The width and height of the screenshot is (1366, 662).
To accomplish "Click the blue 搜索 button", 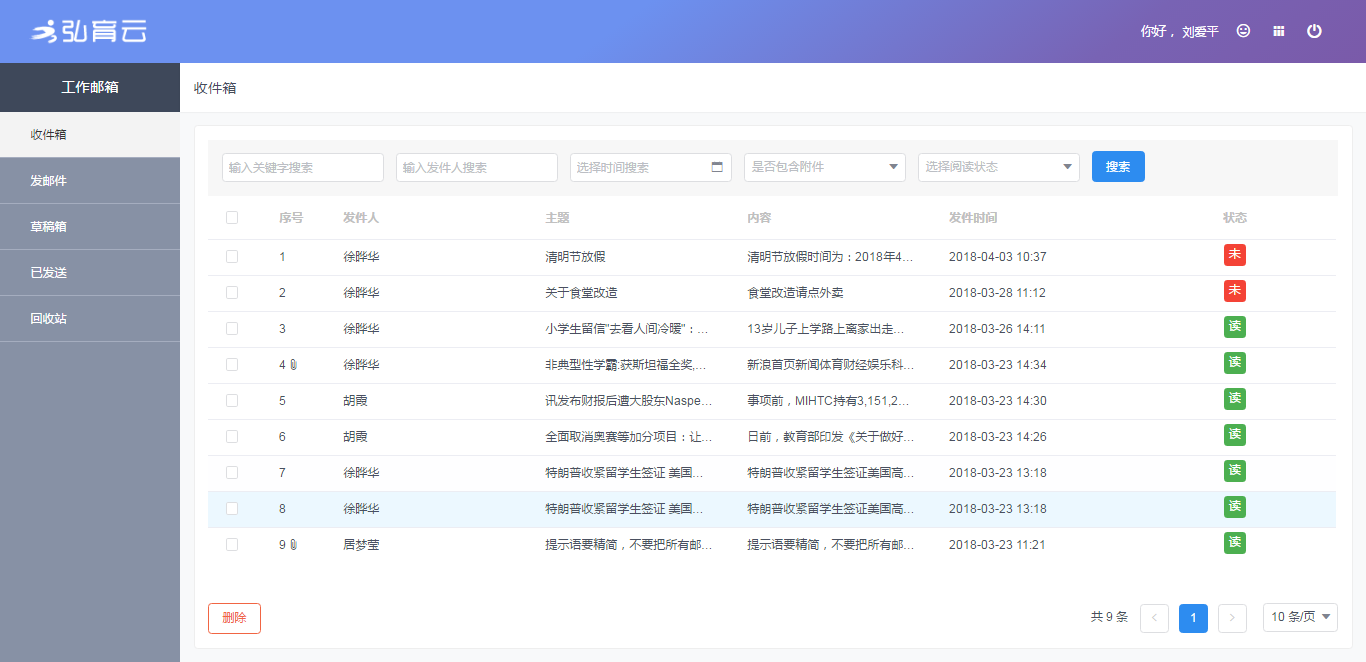I will (x=1118, y=167).
